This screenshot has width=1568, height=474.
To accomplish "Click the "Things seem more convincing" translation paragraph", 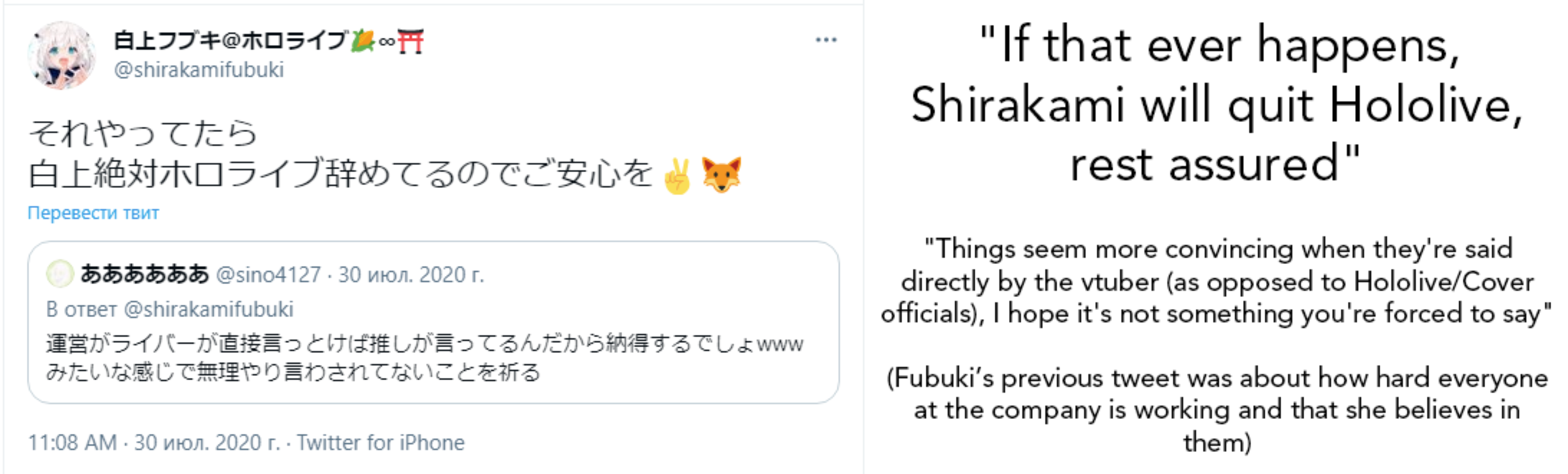I will pos(1216,282).
